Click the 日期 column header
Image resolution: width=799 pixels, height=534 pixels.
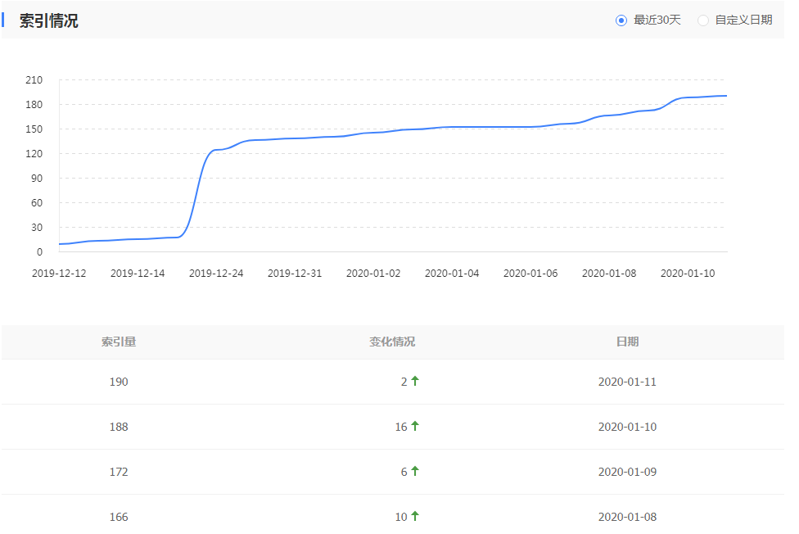(x=627, y=341)
